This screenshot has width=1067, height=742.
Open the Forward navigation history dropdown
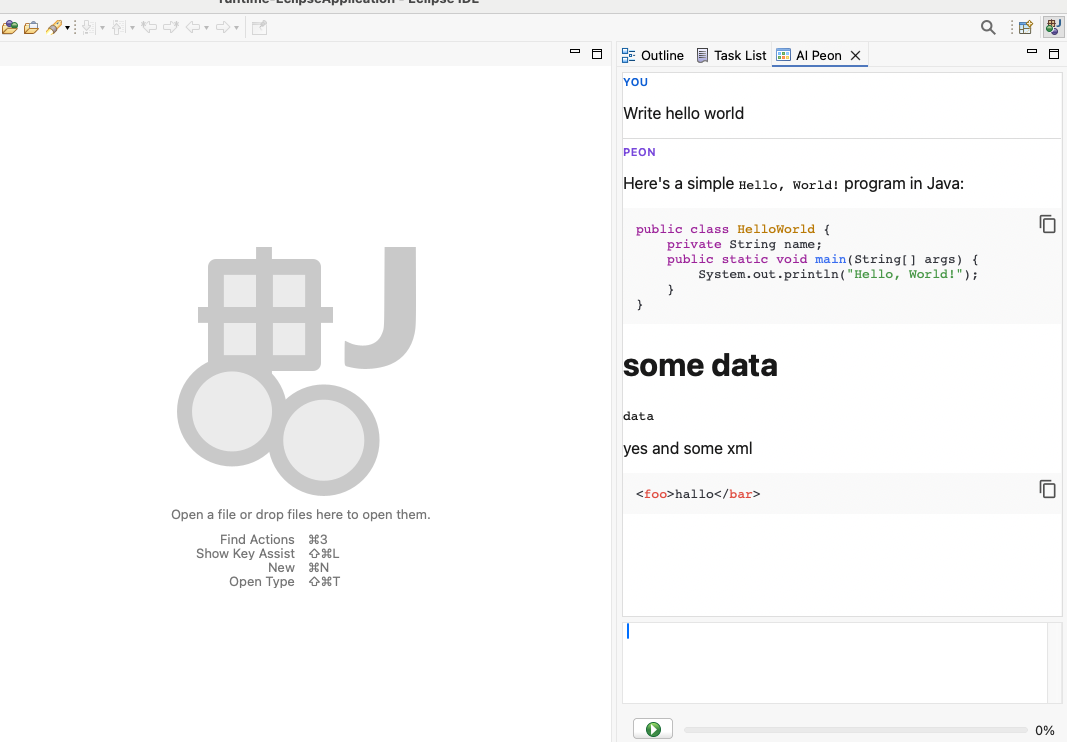tap(237, 28)
